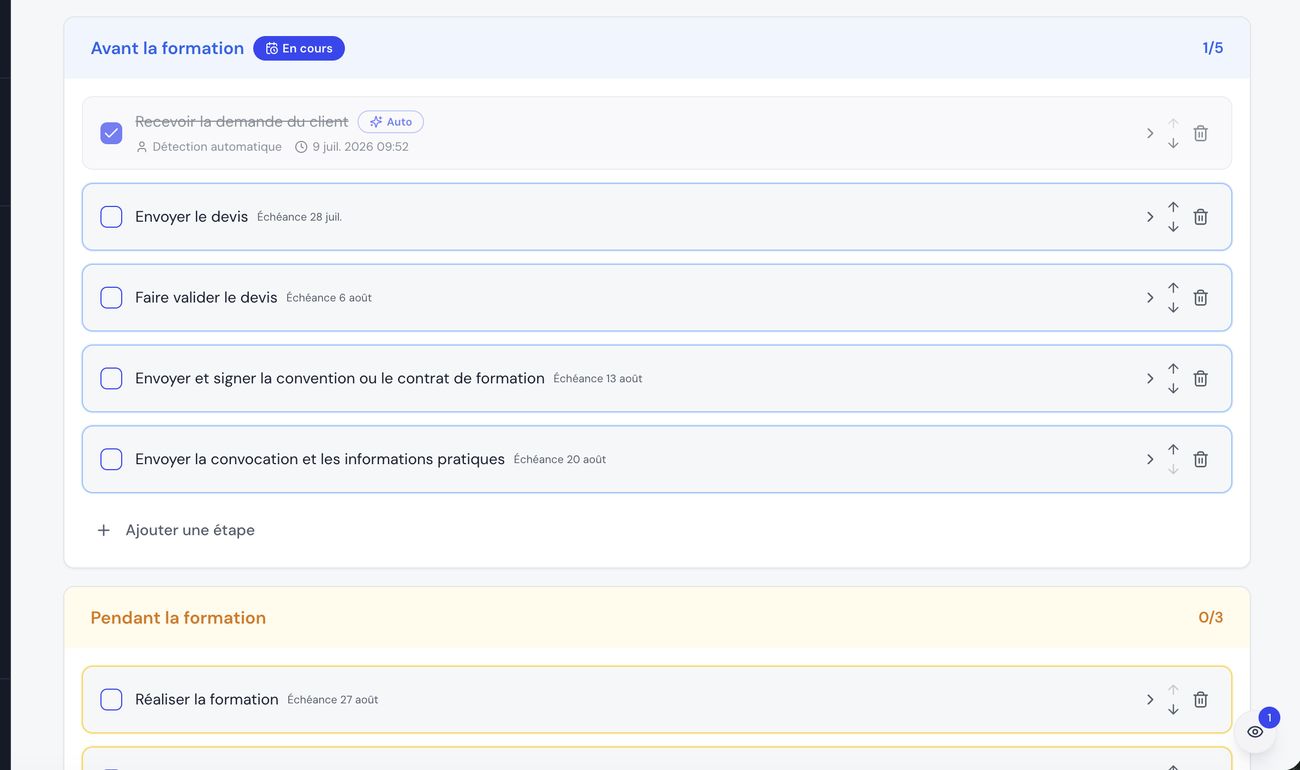Viewport: 1300px width, 770px height.
Task: Move "Recevoir la demande du client" down
Action: coord(1173,144)
